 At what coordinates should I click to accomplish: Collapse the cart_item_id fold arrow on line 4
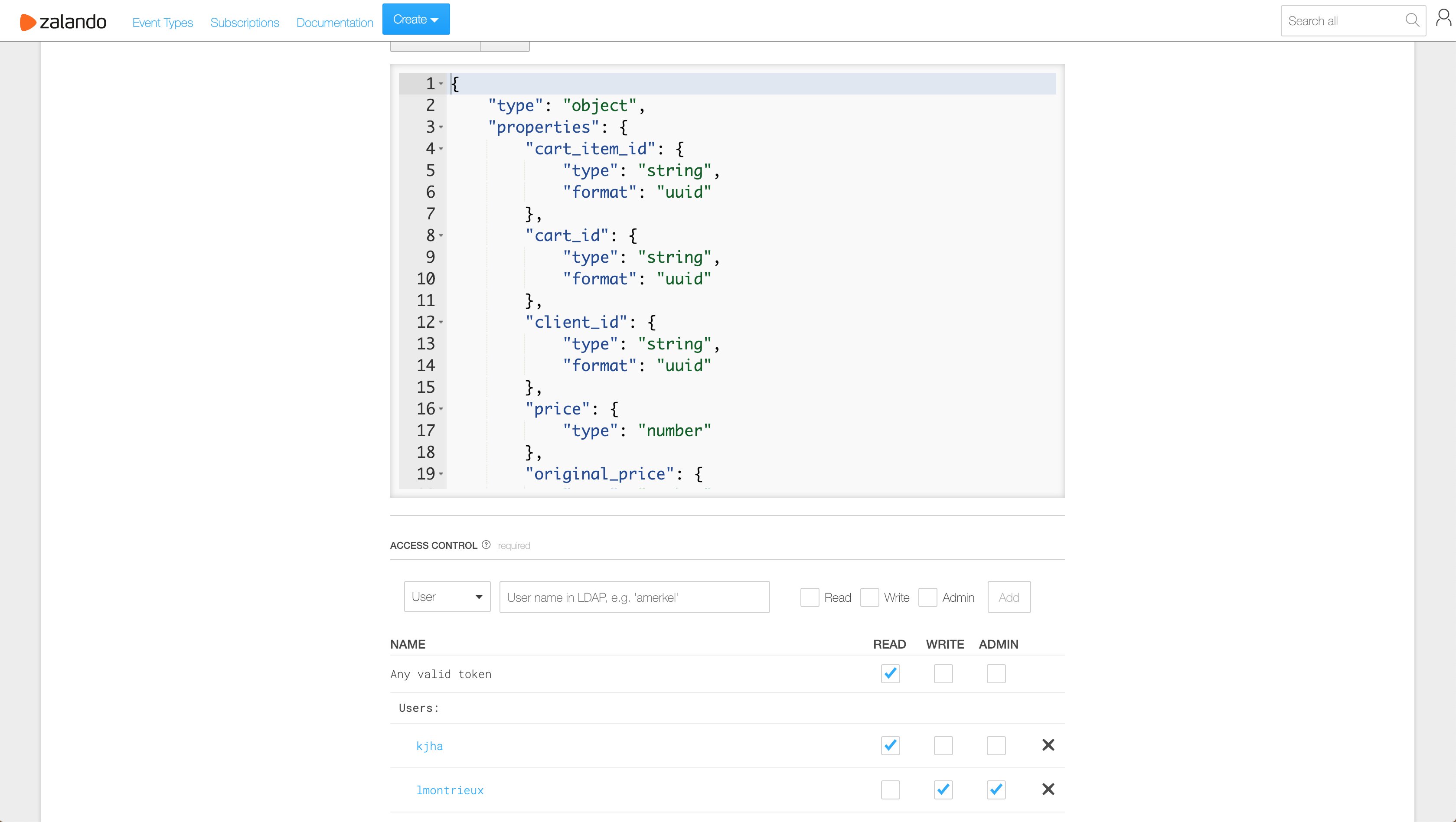tap(441, 149)
